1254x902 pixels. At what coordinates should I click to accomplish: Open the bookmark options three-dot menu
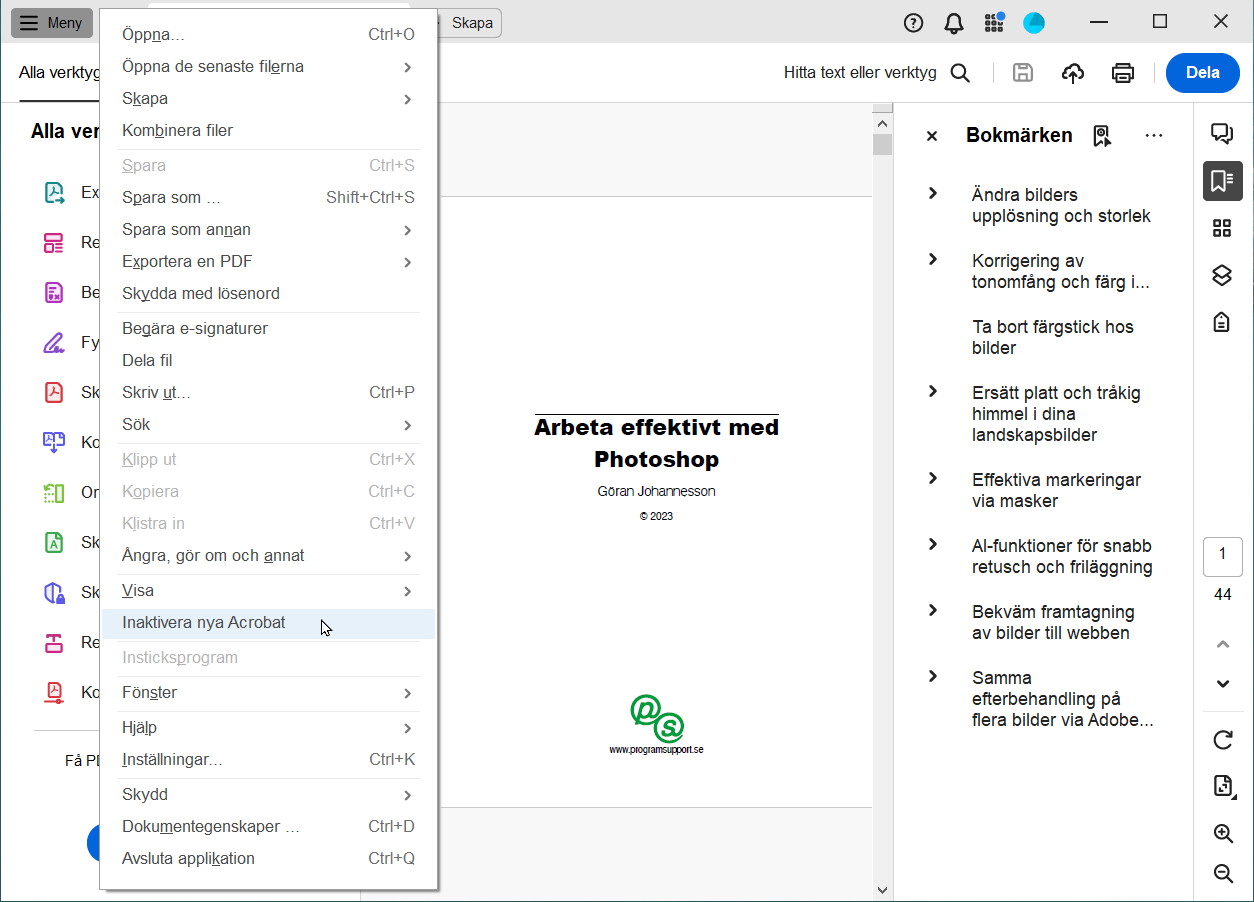pos(1154,136)
